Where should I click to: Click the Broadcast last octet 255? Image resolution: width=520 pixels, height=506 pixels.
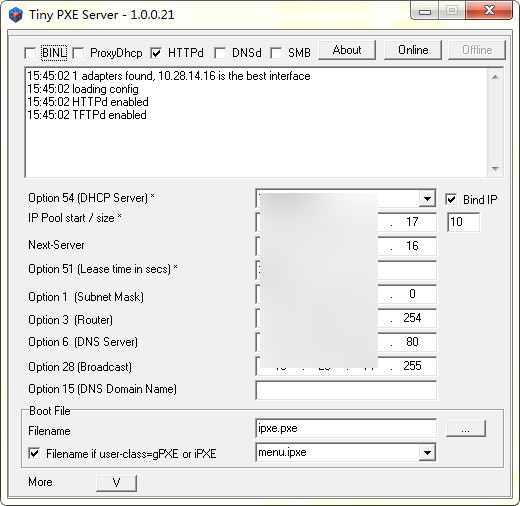point(412,366)
